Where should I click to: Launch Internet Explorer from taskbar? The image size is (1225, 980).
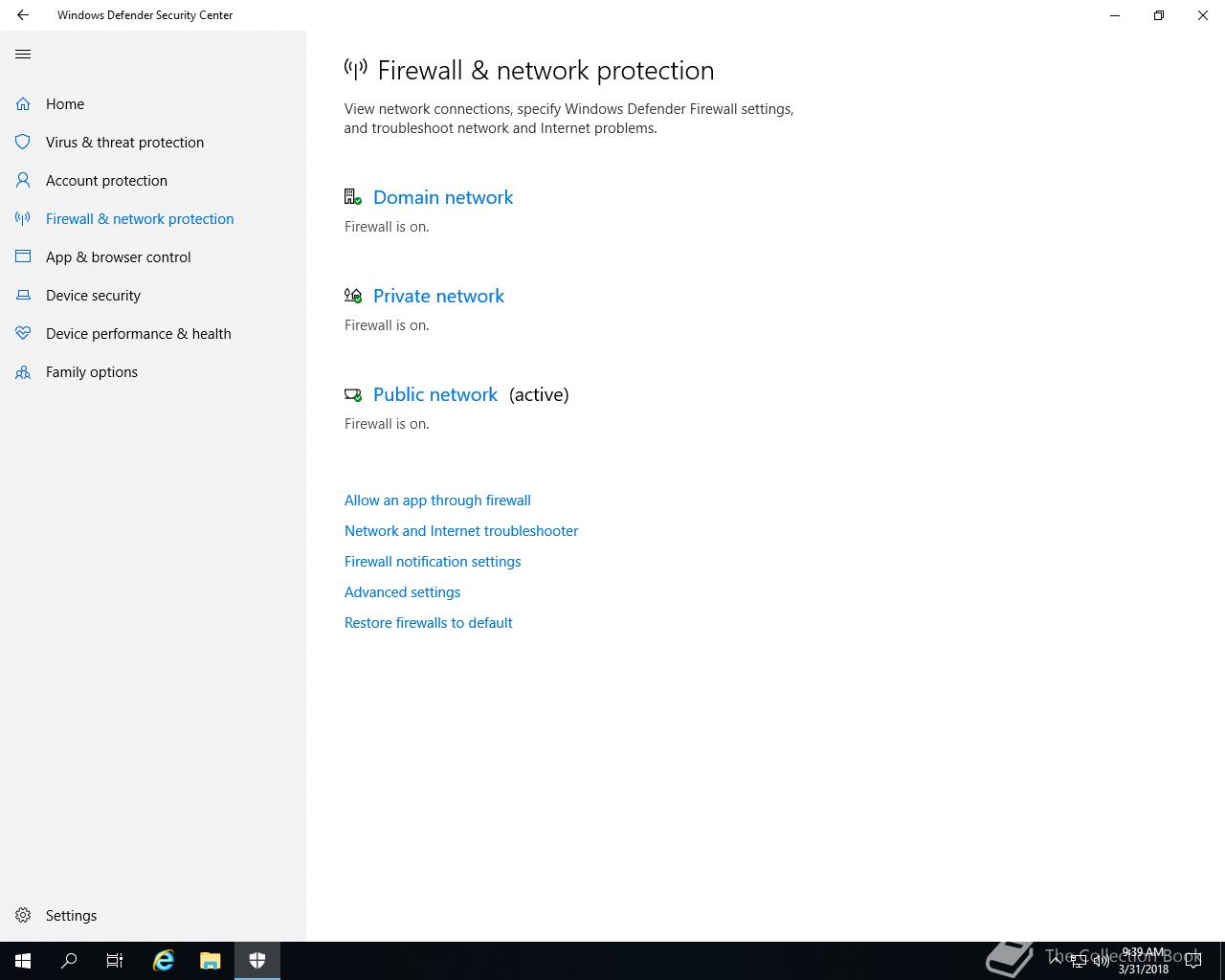click(x=164, y=961)
